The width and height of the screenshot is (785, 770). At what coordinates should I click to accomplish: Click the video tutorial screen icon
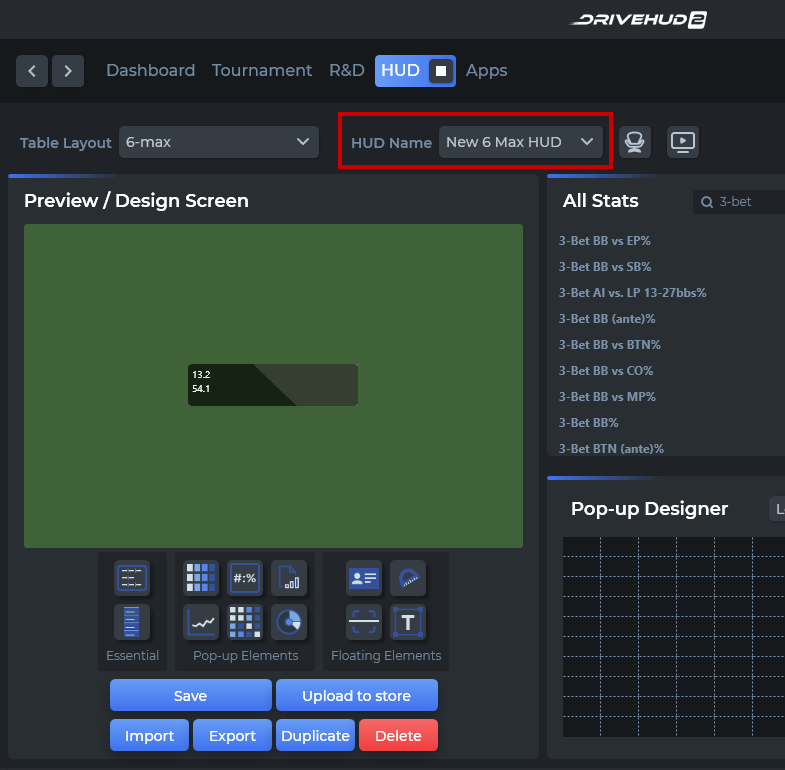click(683, 142)
